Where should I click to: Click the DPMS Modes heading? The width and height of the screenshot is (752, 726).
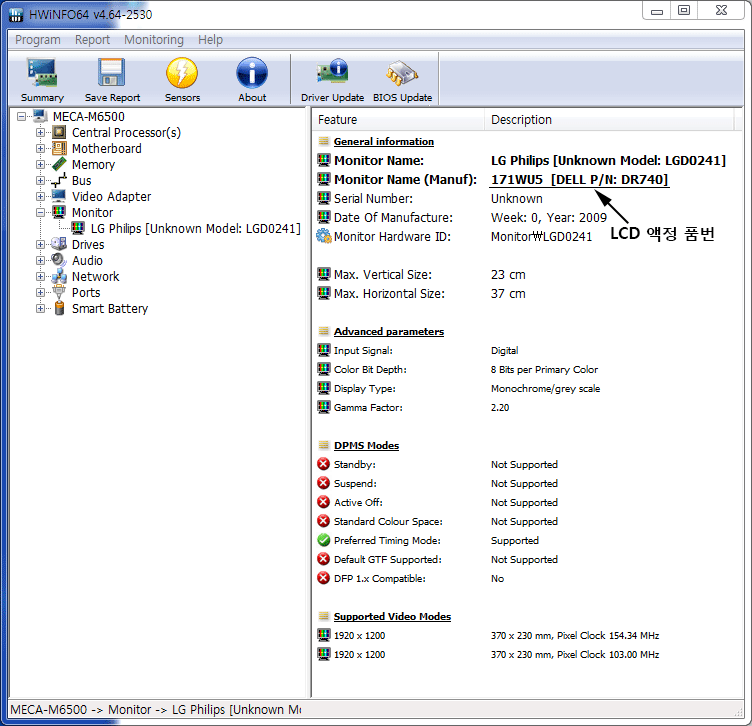tap(366, 445)
